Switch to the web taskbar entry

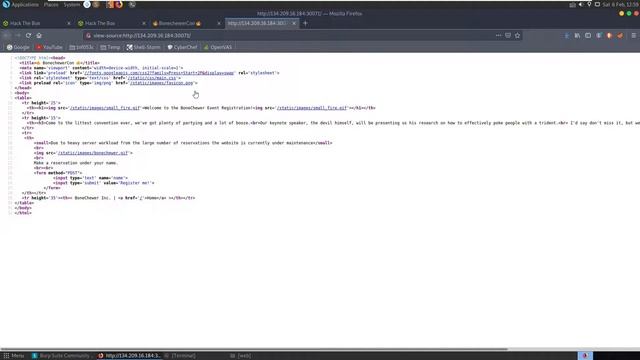pos(240,356)
